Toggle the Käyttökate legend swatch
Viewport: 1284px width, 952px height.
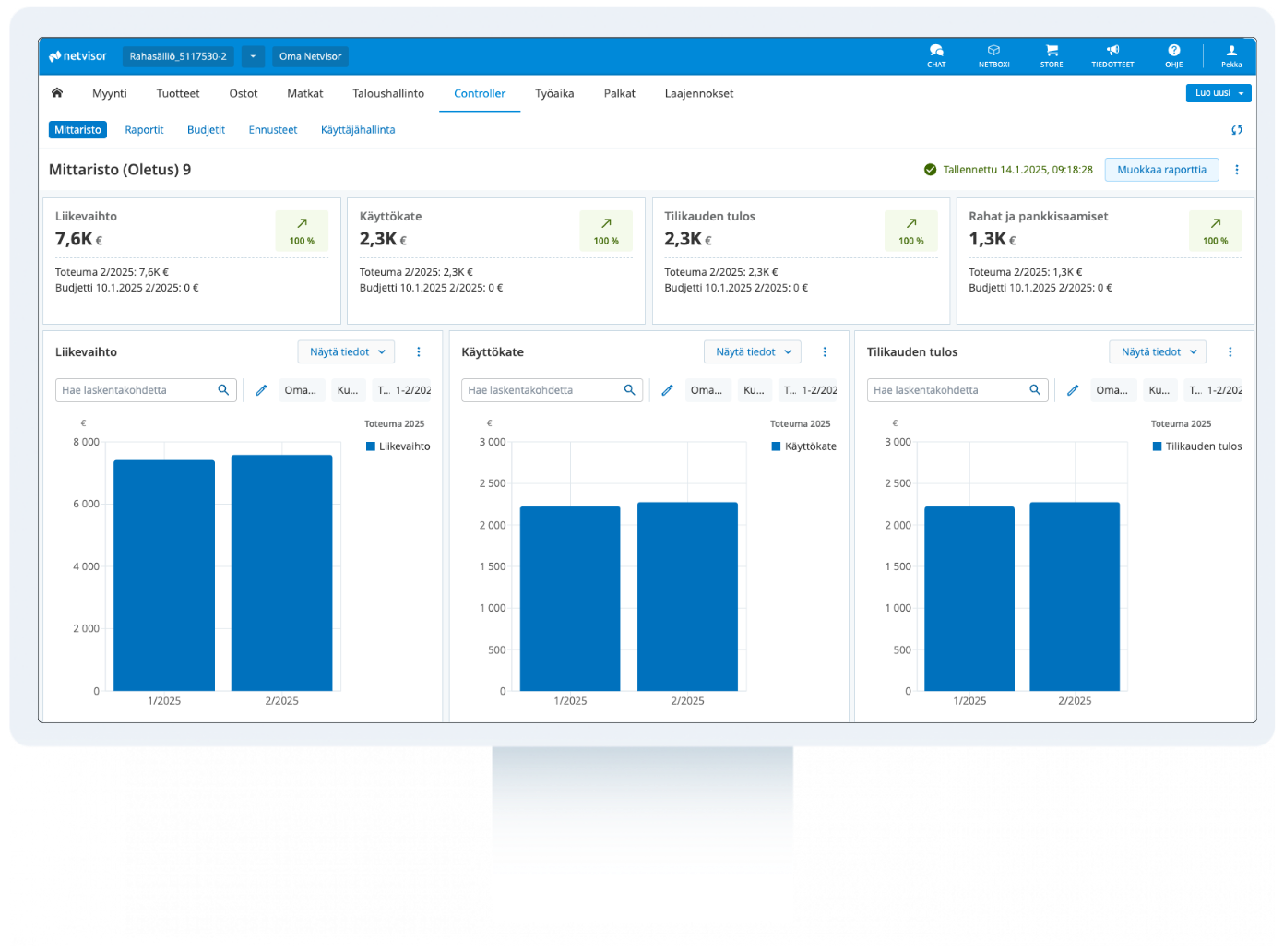[x=776, y=446]
